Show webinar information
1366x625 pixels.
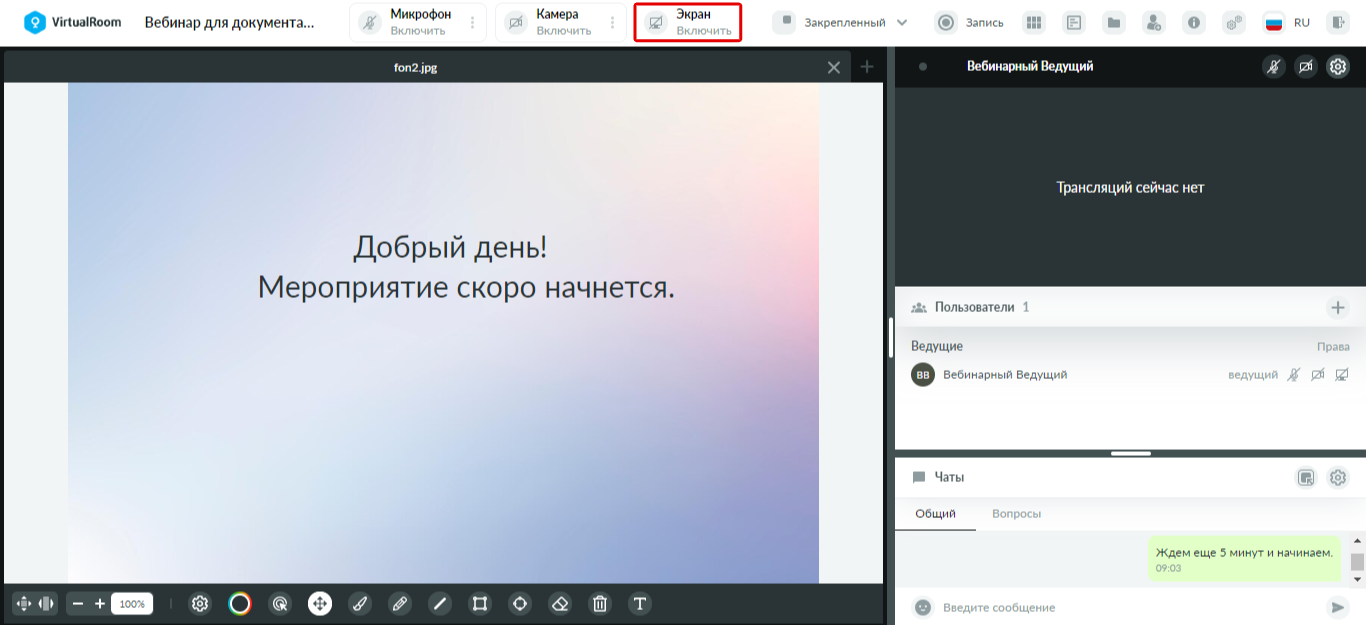tap(1194, 22)
